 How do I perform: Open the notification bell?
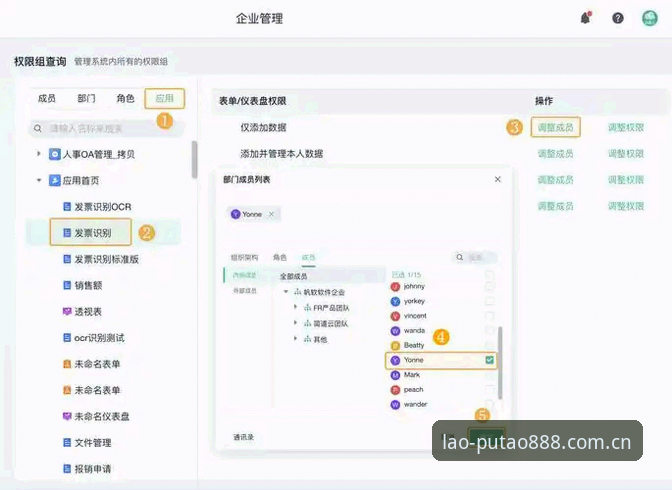coord(585,18)
